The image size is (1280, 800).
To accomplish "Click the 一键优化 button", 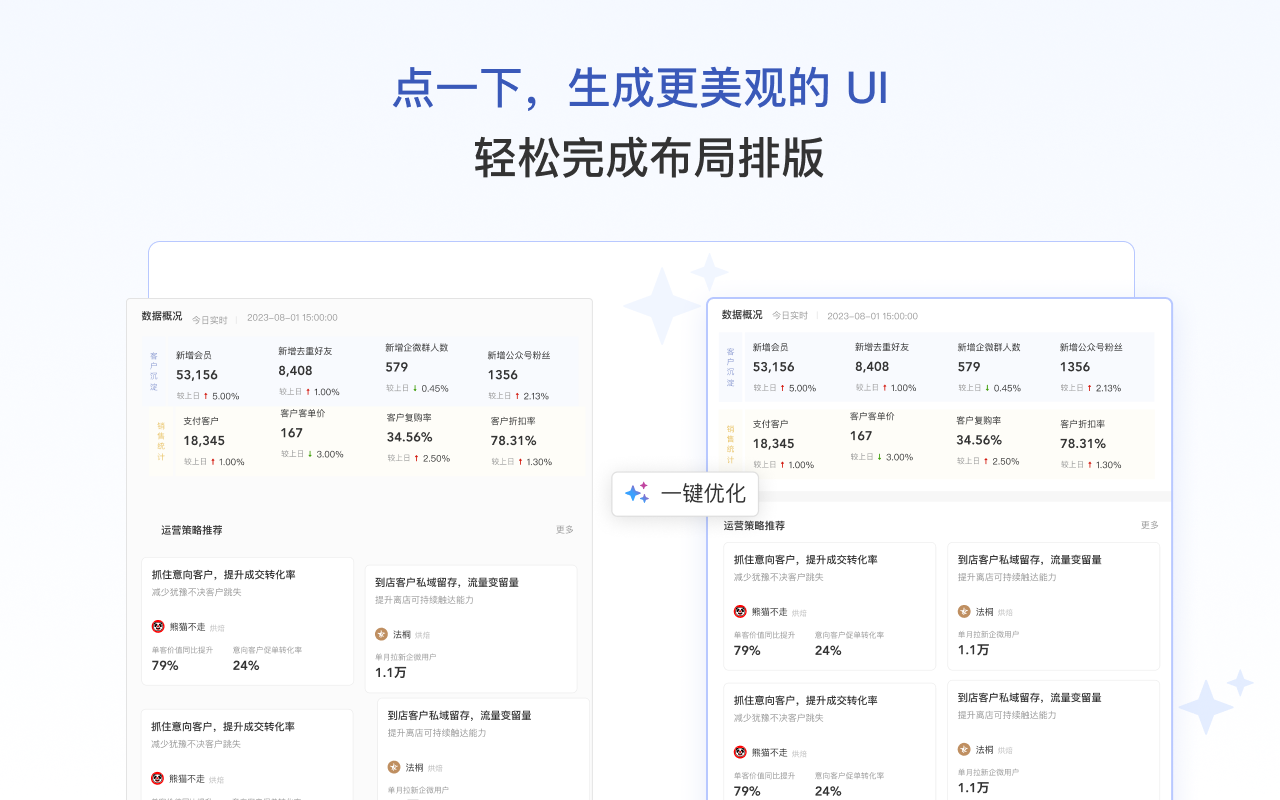I will [x=685, y=494].
